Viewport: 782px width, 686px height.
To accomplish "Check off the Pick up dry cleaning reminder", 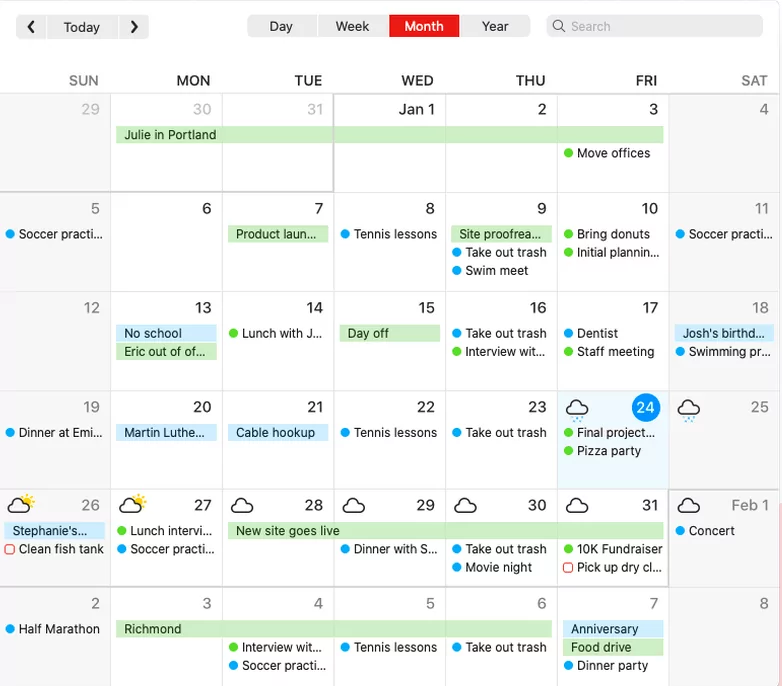I will [568, 568].
